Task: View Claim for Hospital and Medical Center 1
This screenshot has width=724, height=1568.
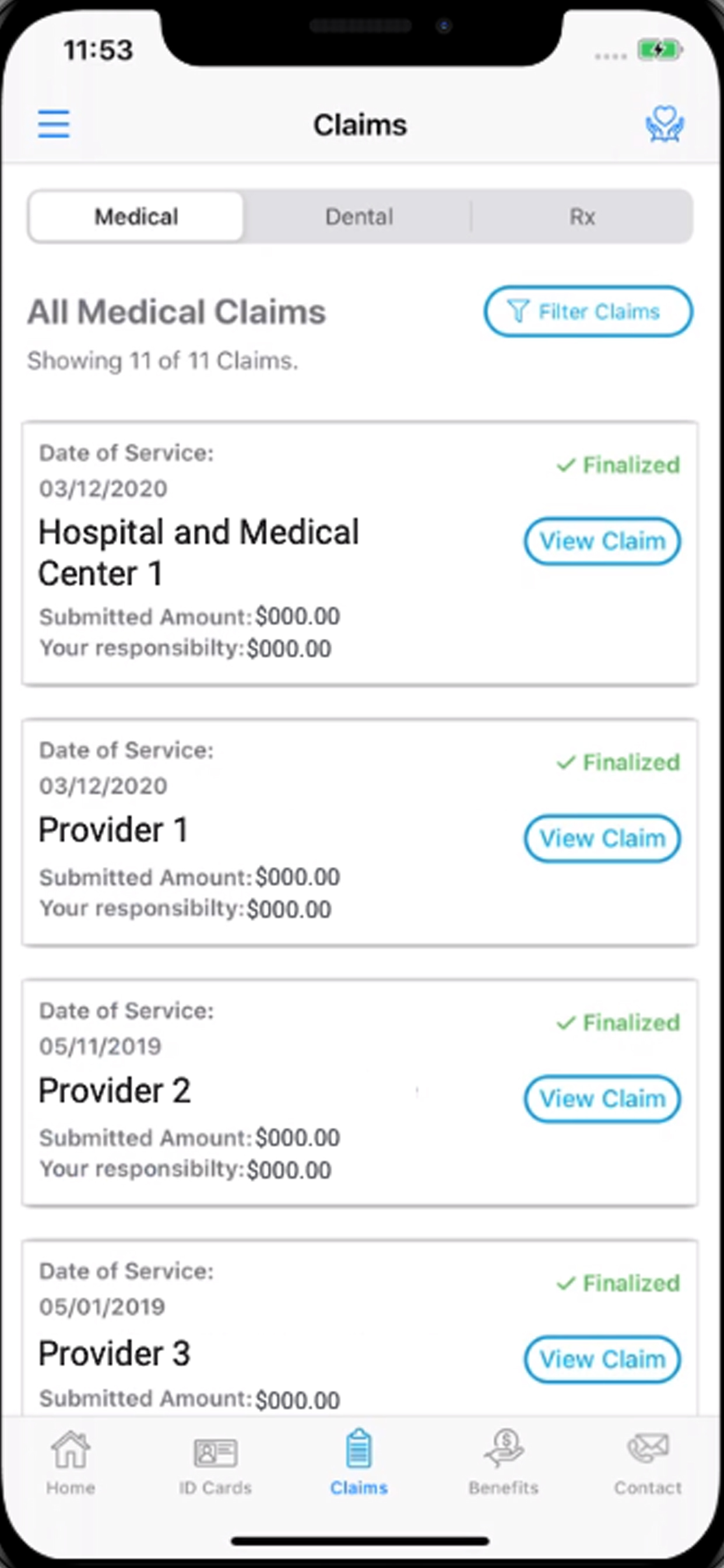Action: 602,541
